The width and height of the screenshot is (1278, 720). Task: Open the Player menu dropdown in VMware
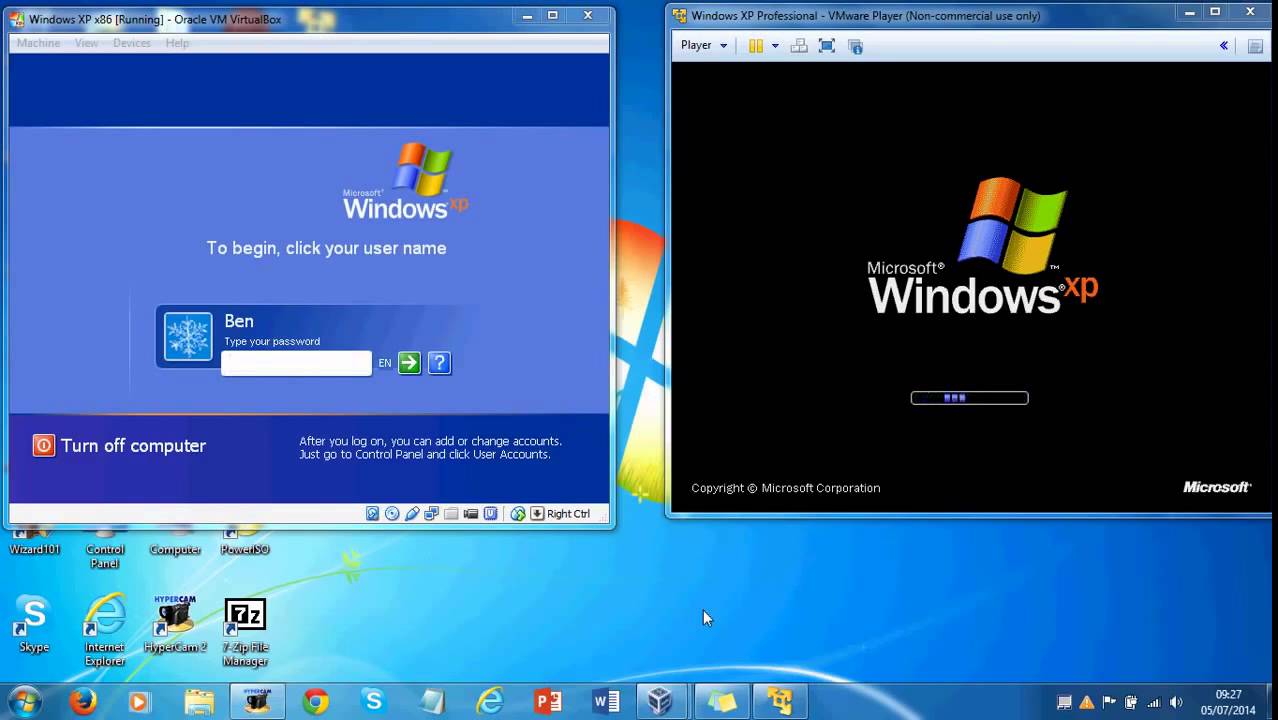click(x=704, y=45)
